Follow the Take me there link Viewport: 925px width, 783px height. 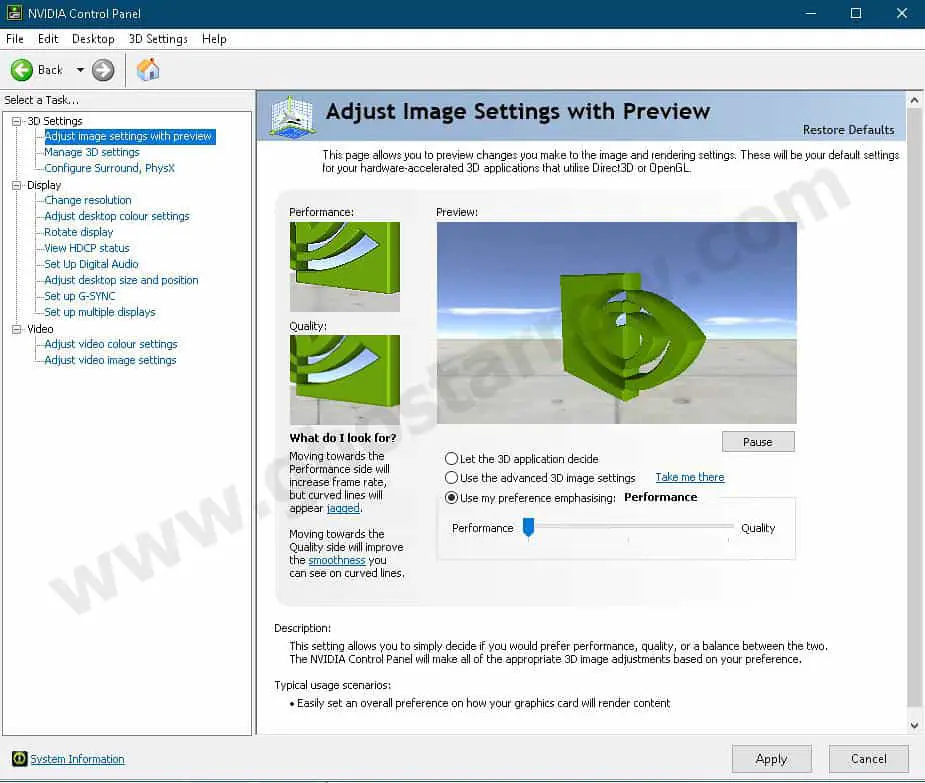click(690, 477)
